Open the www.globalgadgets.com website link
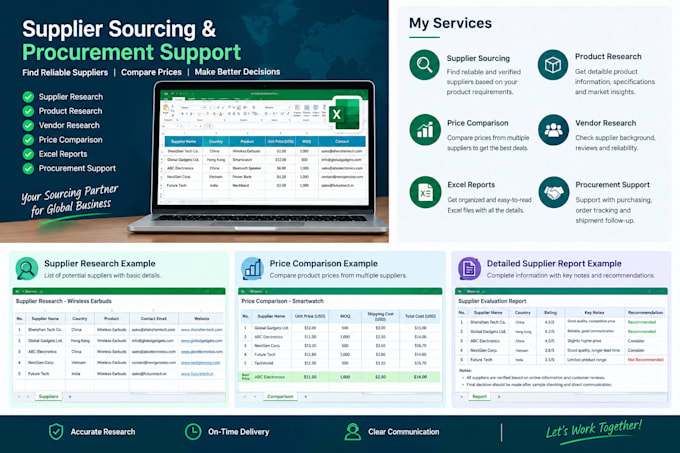The width and height of the screenshot is (680, 453). pos(202,341)
